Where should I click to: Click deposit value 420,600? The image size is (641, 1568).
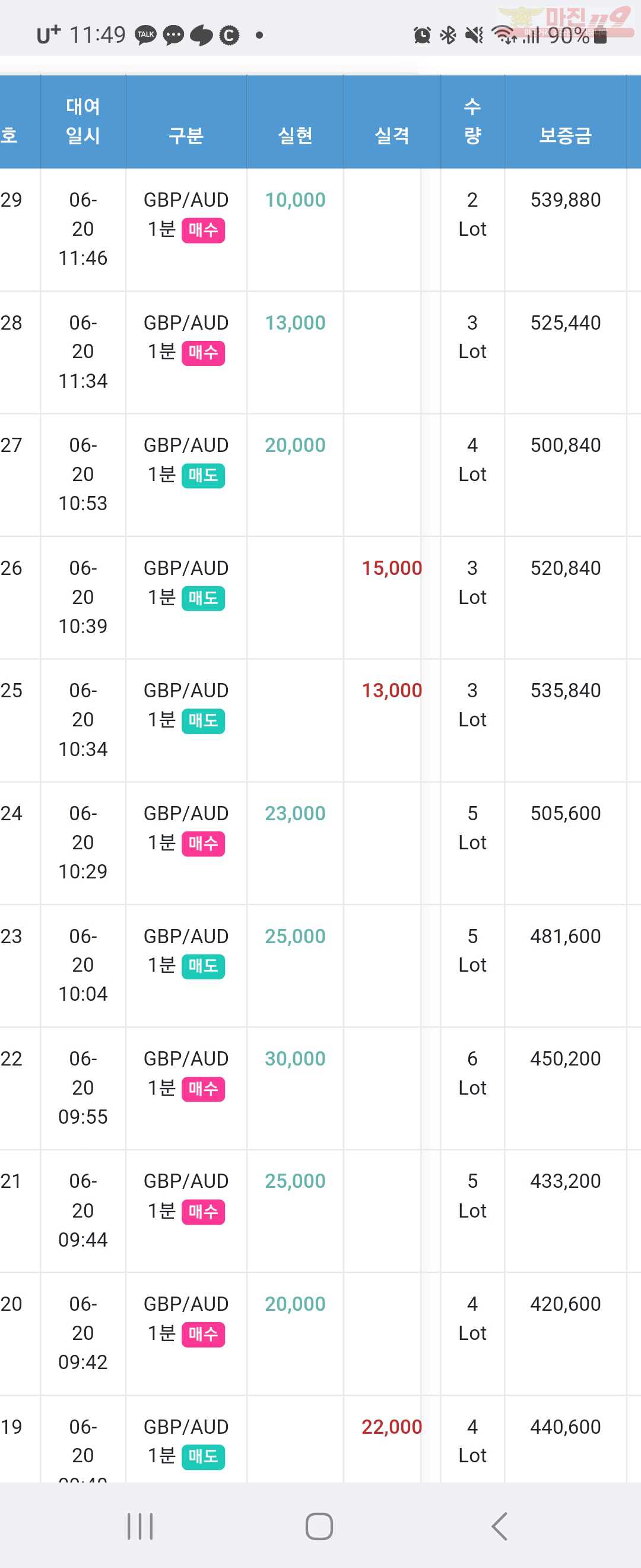click(x=566, y=1304)
